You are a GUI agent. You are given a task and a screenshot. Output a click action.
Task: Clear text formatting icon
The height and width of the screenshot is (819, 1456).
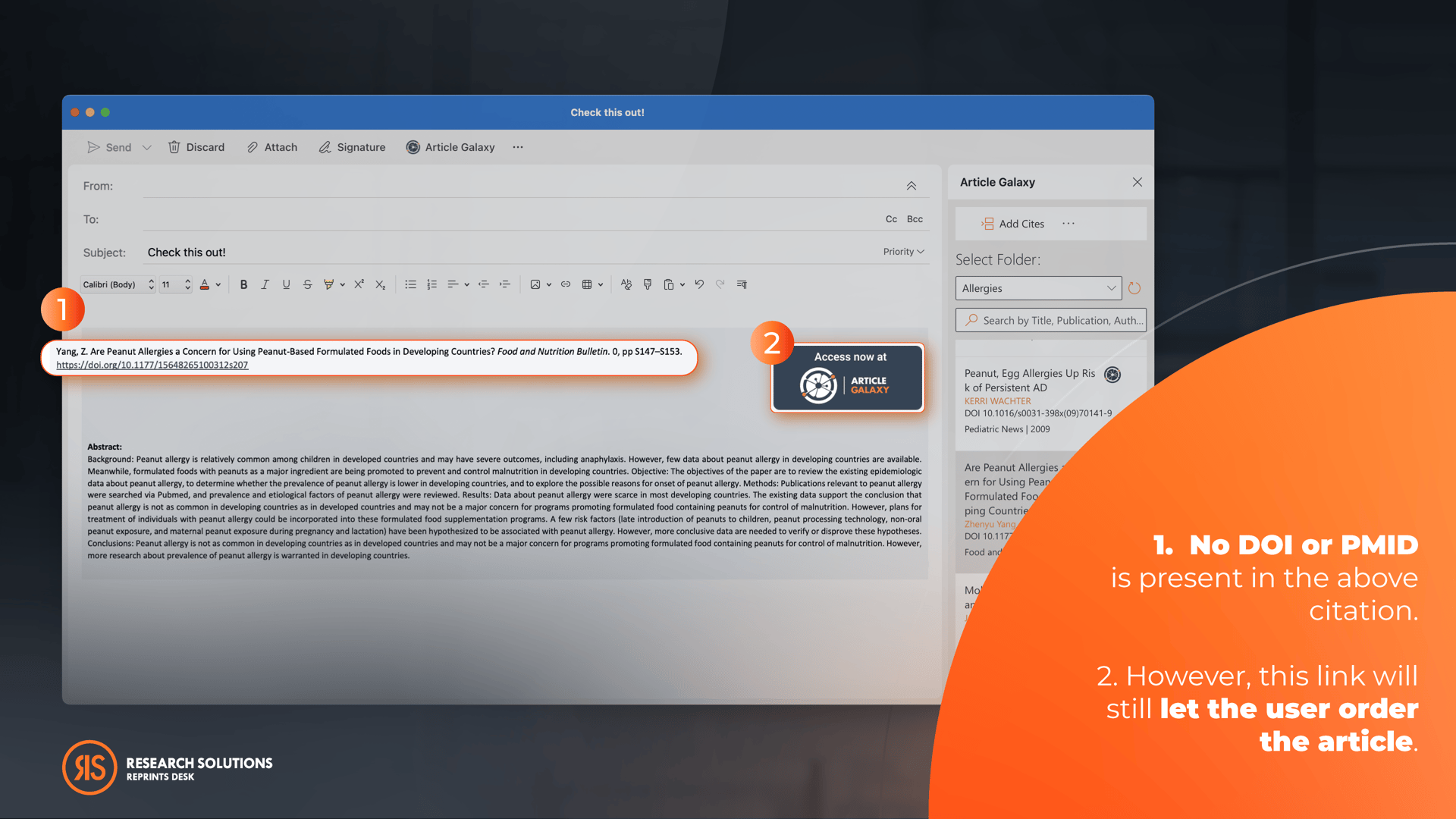pos(626,284)
